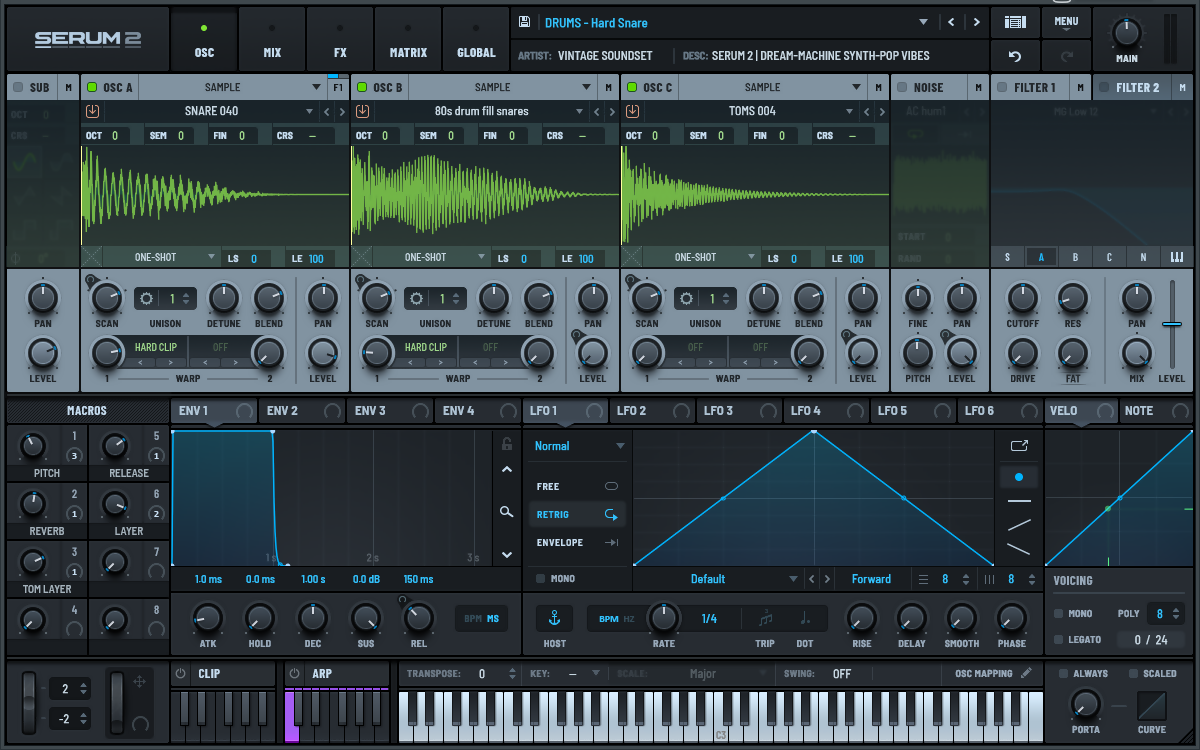1200x750 pixels.
Task: Enable LFO triplet note icon
Action: 765,618
